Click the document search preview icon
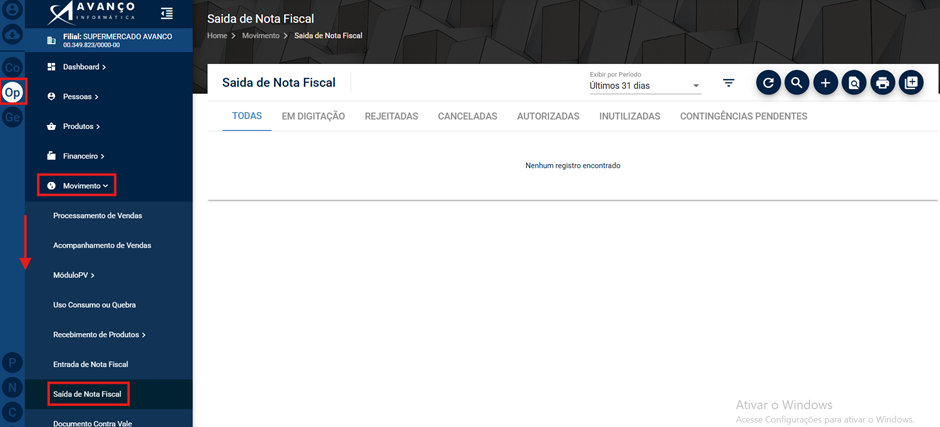The width and height of the screenshot is (940, 427). pyautogui.click(x=854, y=83)
